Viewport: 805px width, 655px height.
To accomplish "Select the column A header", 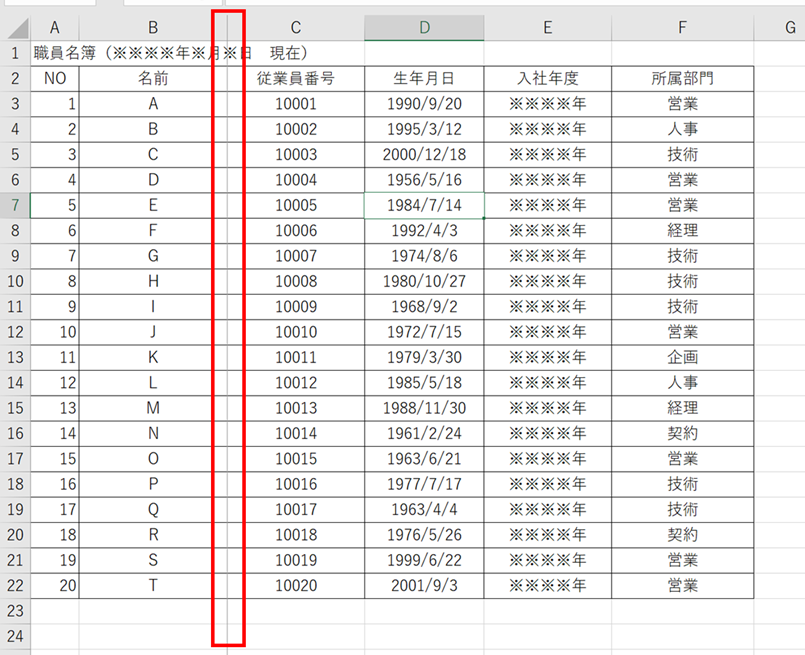I will [x=54, y=28].
